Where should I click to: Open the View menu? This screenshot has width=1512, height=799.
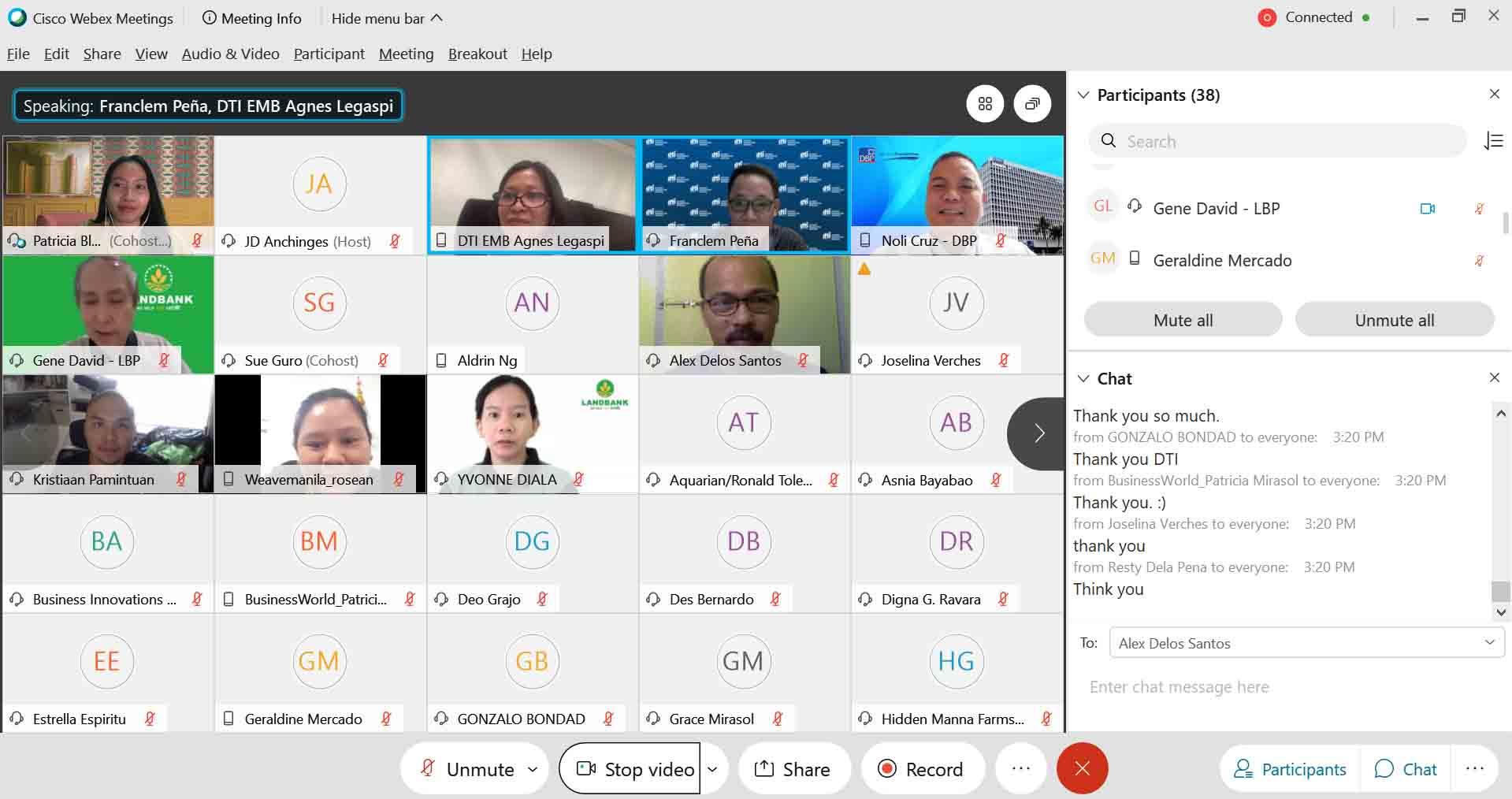pyautogui.click(x=150, y=54)
